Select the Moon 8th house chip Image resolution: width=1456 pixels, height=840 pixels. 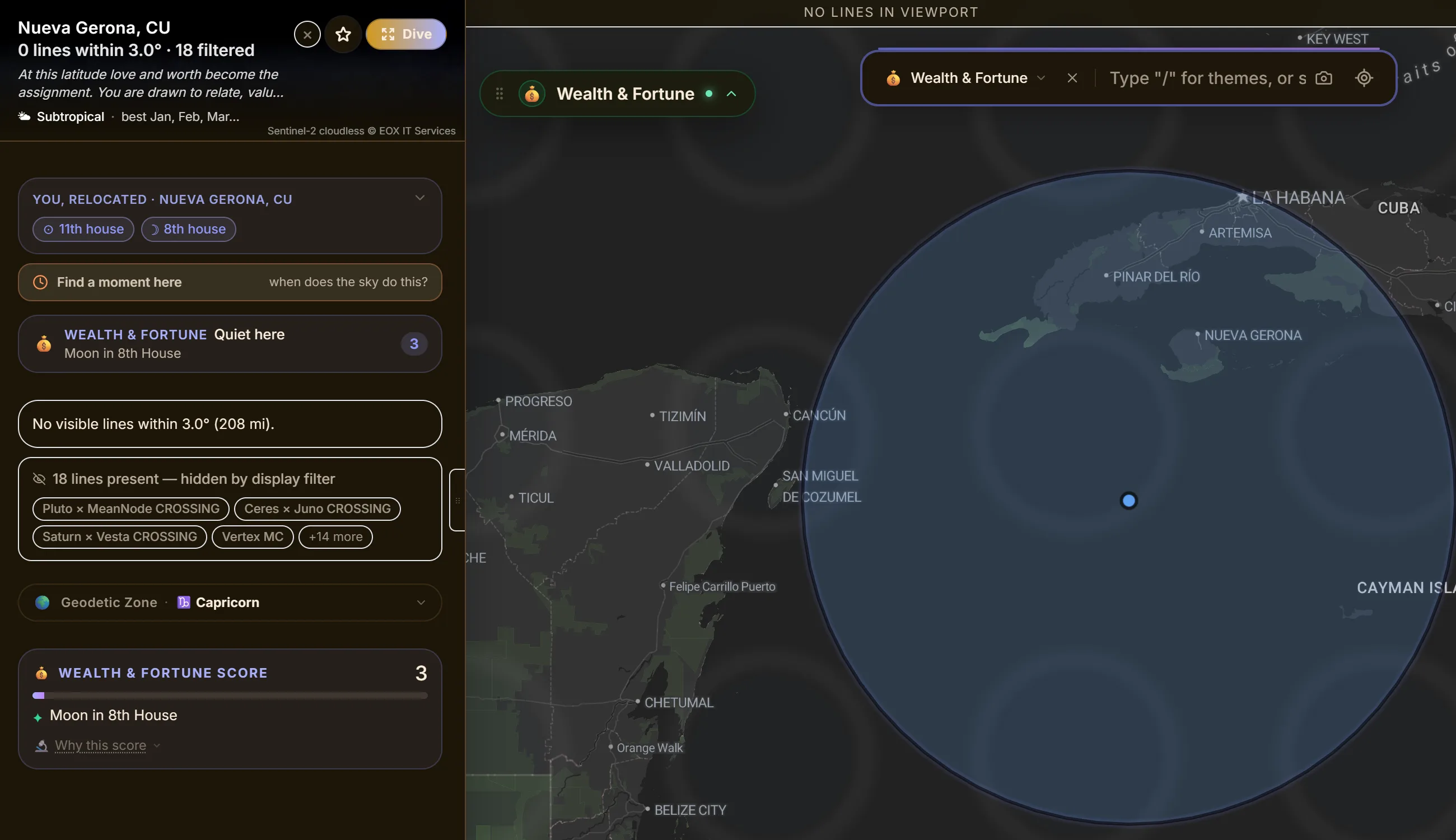point(189,229)
